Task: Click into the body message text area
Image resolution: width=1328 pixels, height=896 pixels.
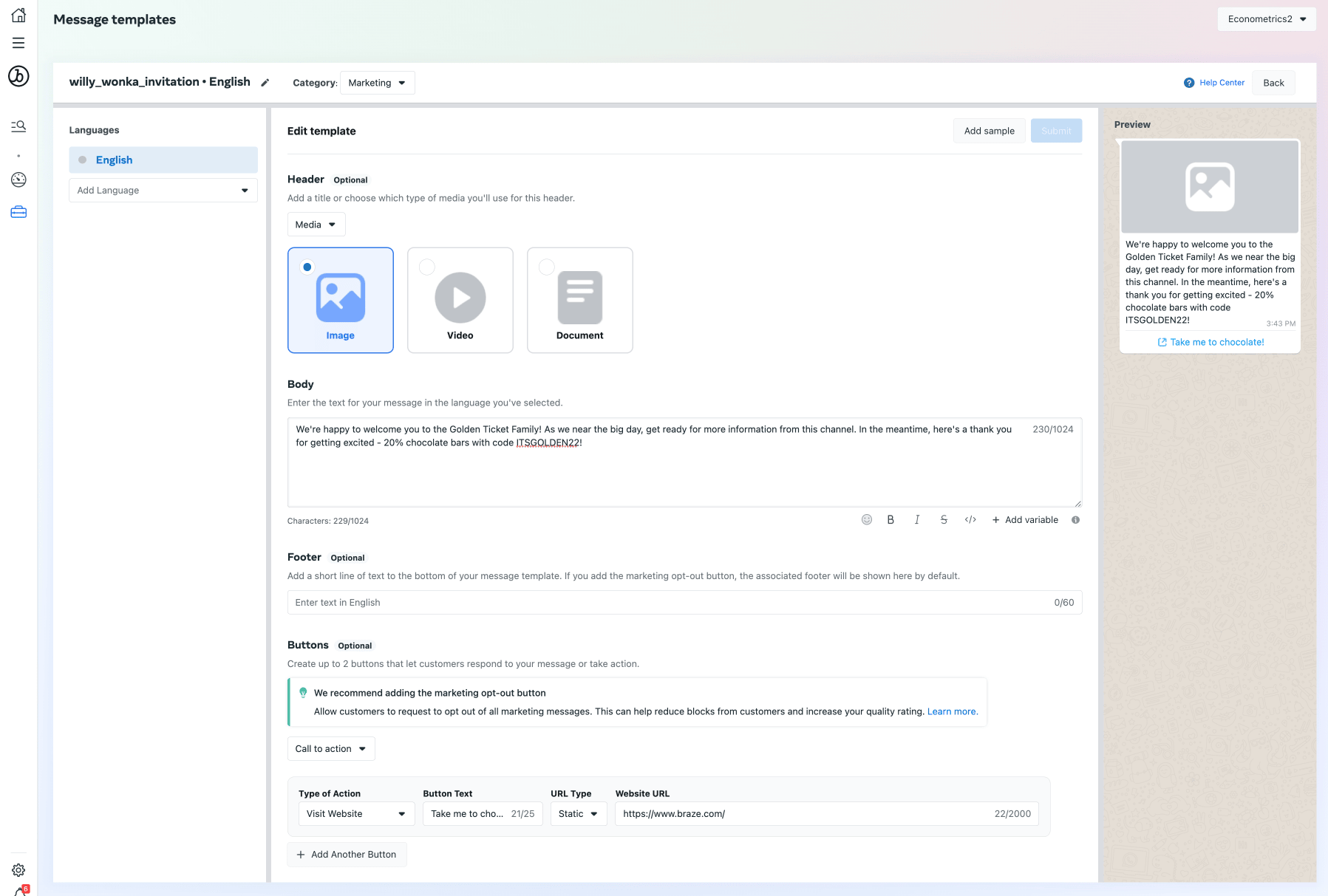Action: 684,462
